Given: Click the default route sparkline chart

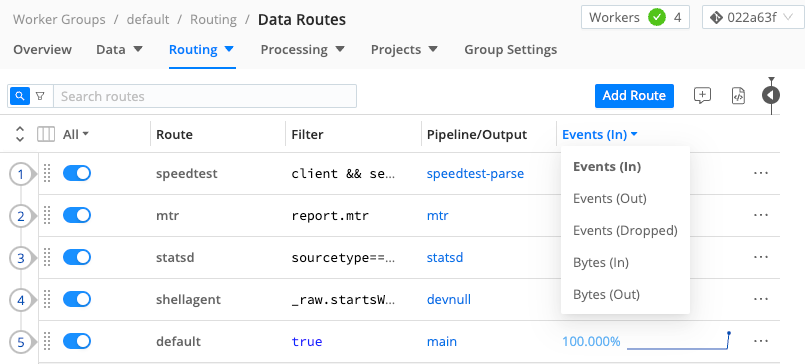Looking at the screenshot, I should 679,341.
